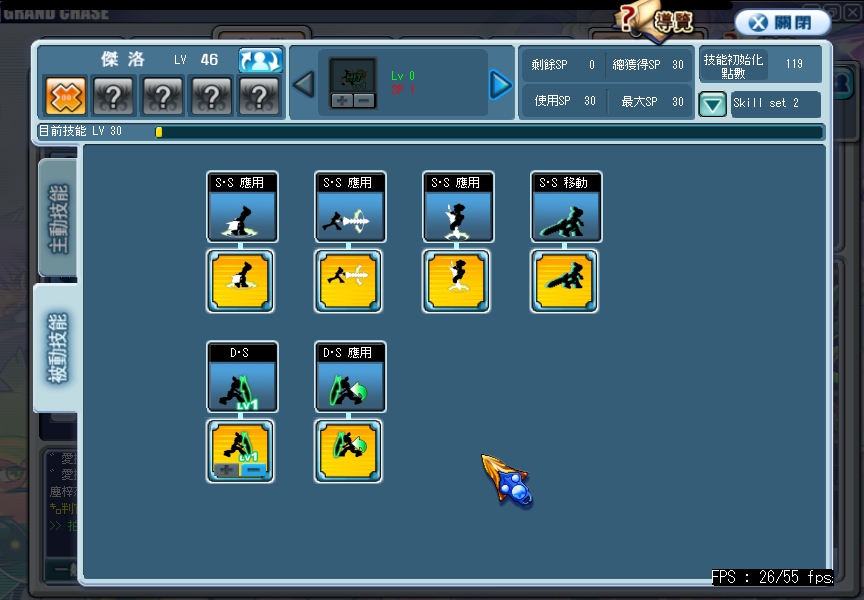Switch to the 主動技能 tab
Screen dimensions: 864x600
pos(58,218)
